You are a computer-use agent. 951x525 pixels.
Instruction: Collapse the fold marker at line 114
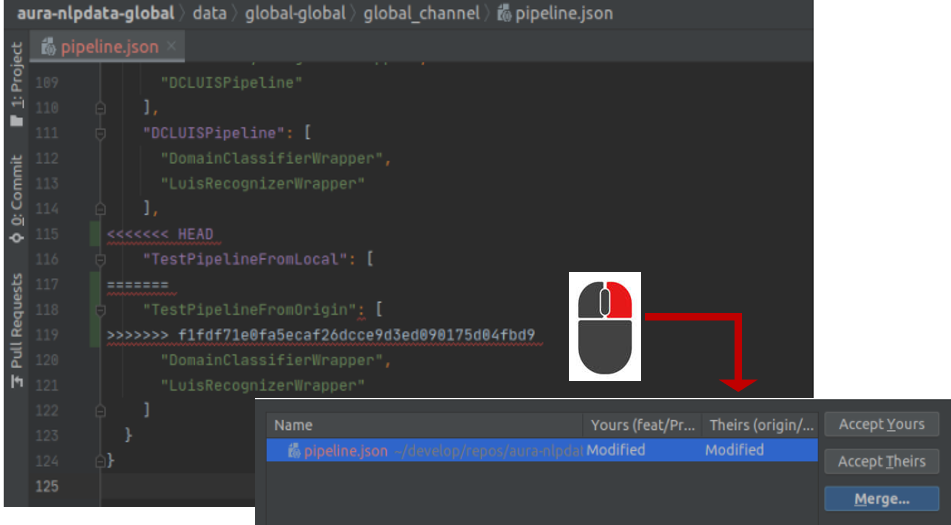[101, 209]
